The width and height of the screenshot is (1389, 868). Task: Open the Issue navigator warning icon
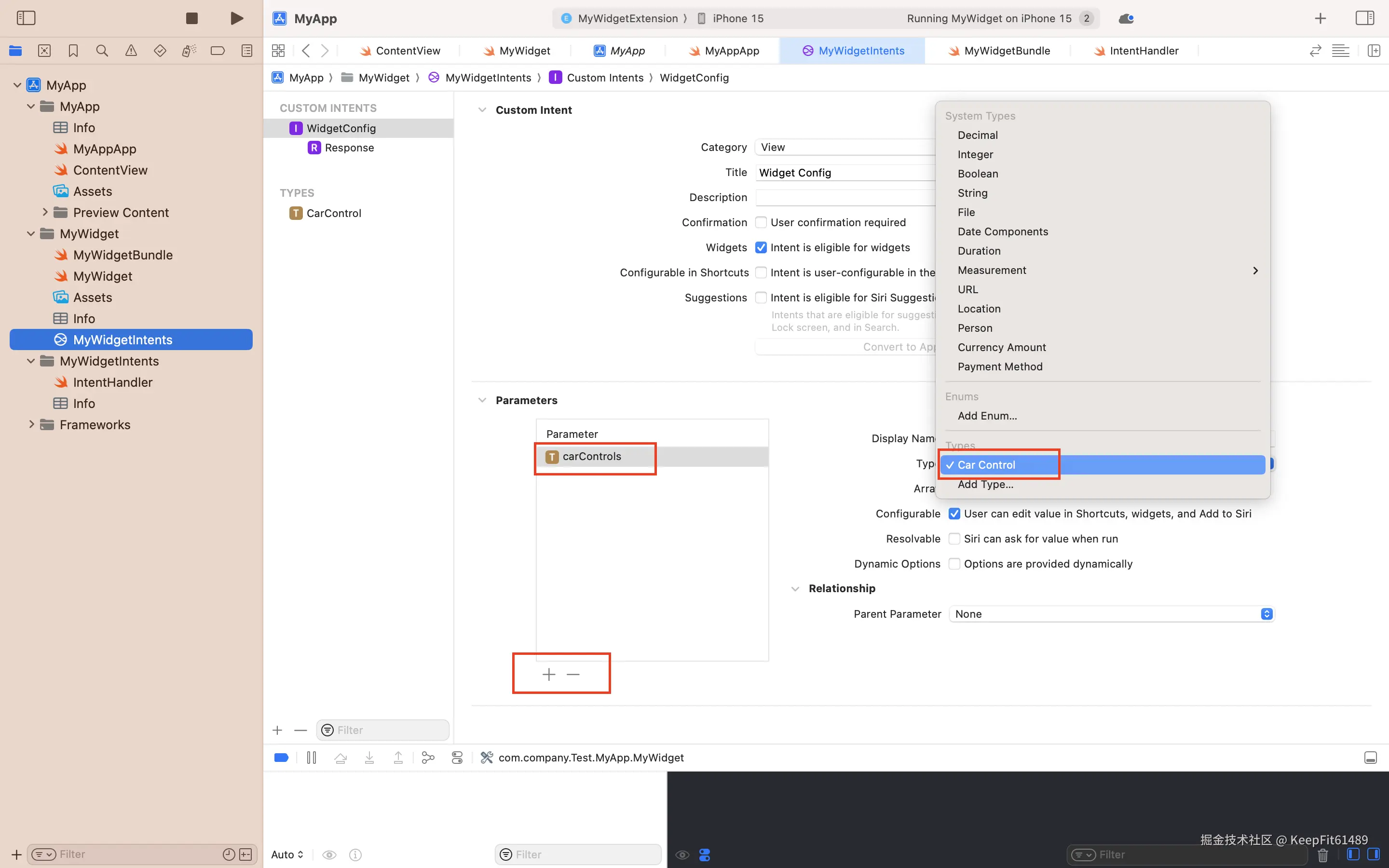[131, 51]
